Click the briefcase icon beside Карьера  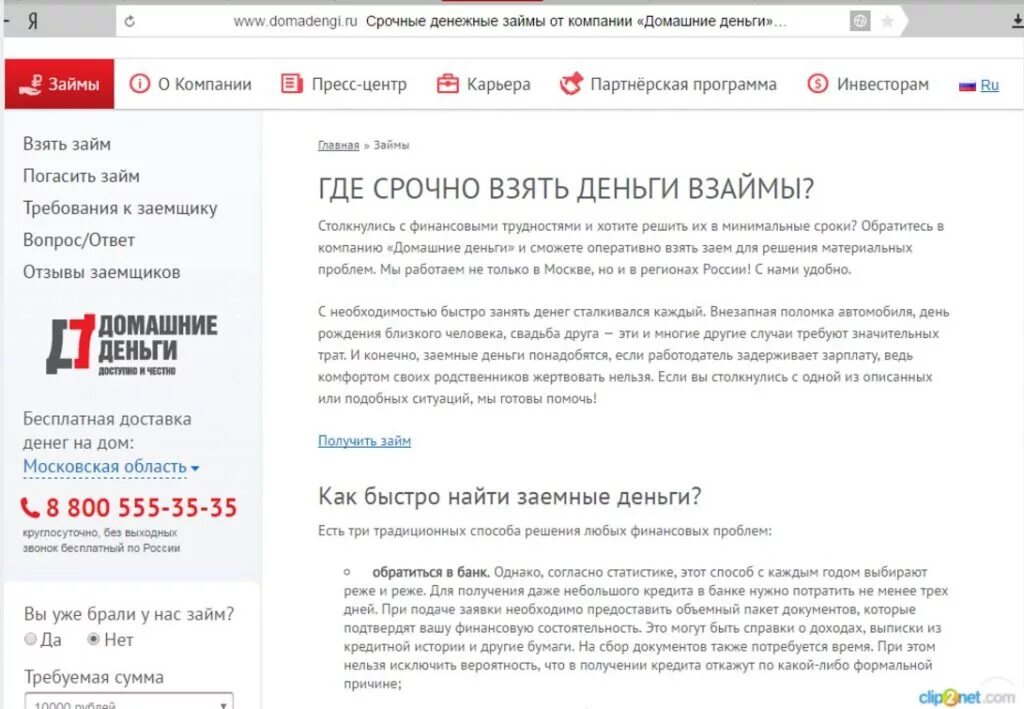[447, 84]
